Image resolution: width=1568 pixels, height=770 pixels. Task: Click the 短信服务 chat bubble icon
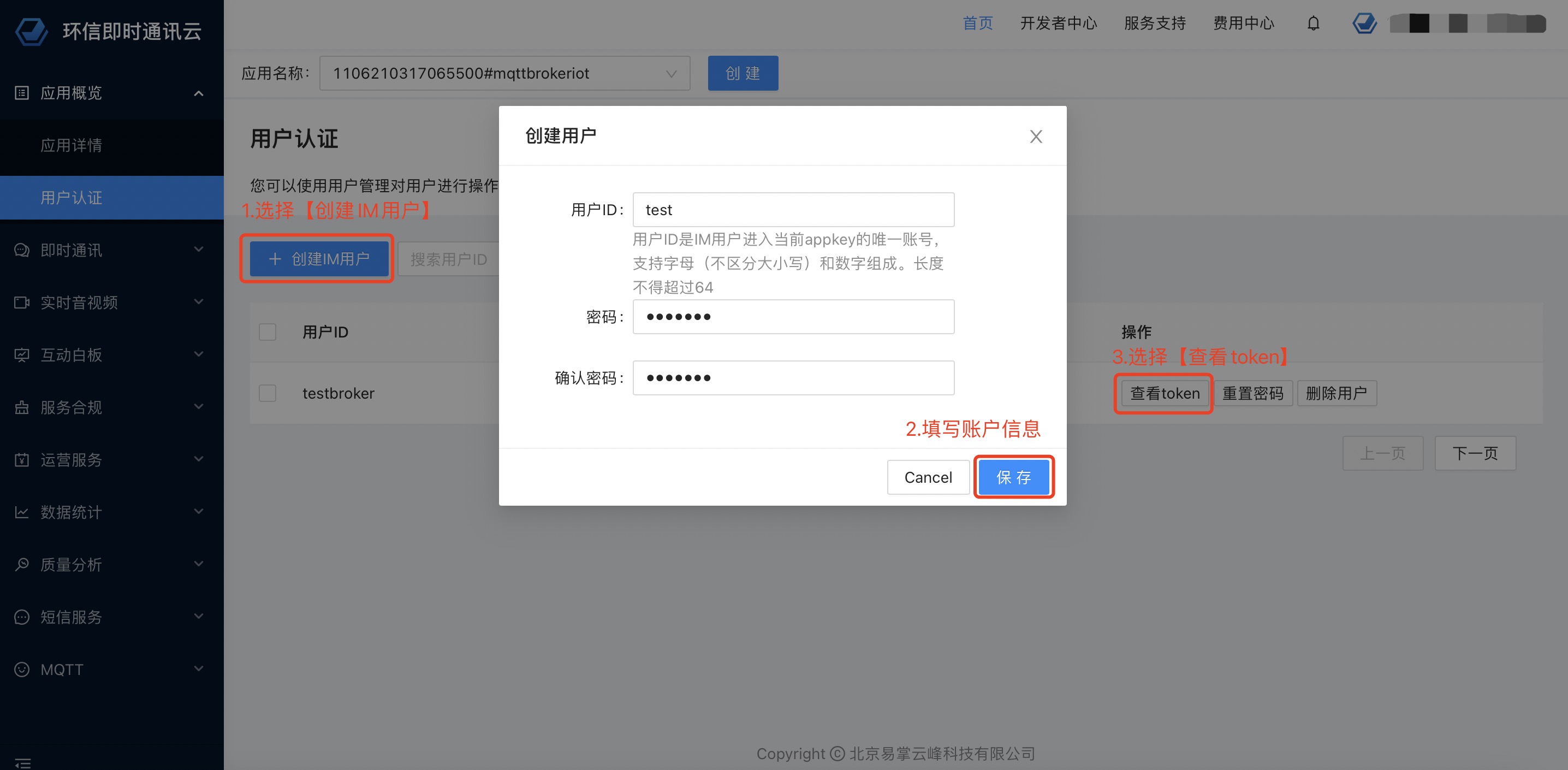(x=22, y=617)
